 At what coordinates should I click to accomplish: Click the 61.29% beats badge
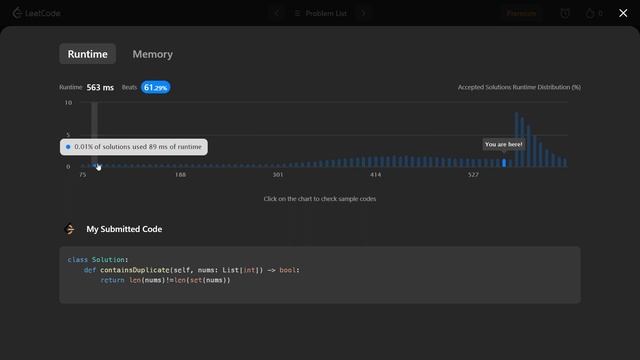point(156,87)
